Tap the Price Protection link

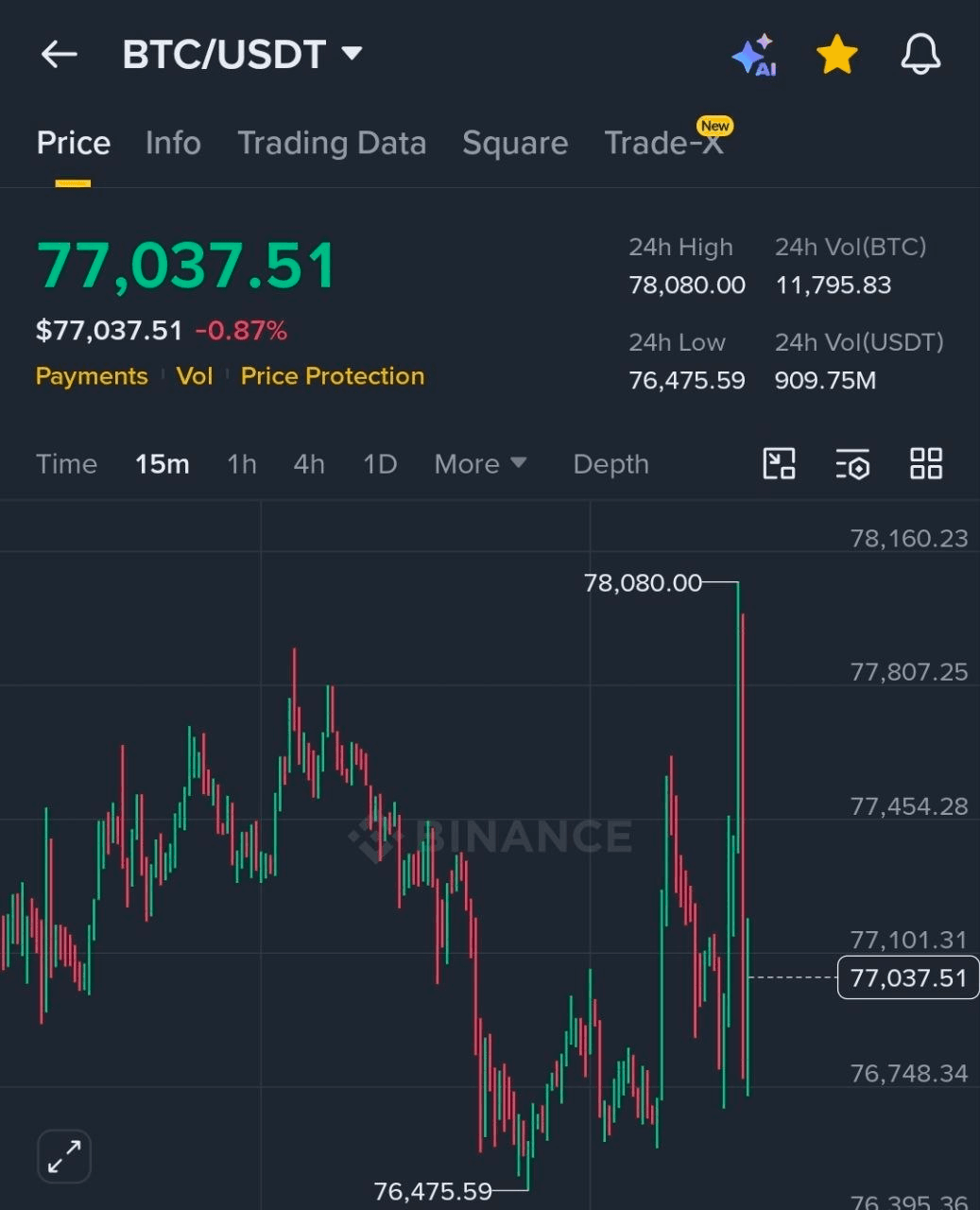(333, 376)
